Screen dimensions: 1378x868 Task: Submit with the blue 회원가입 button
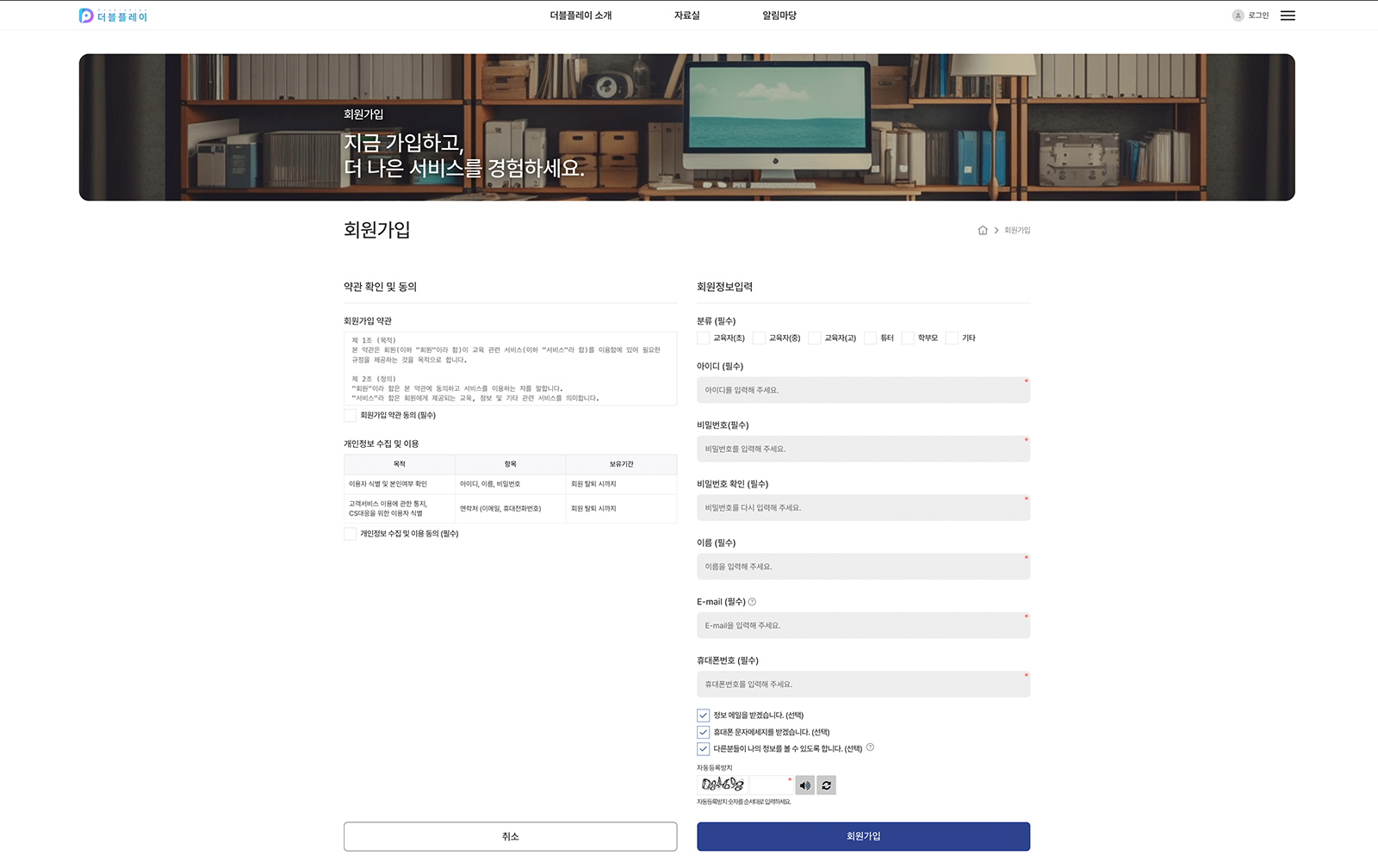click(x=863, y=836)
